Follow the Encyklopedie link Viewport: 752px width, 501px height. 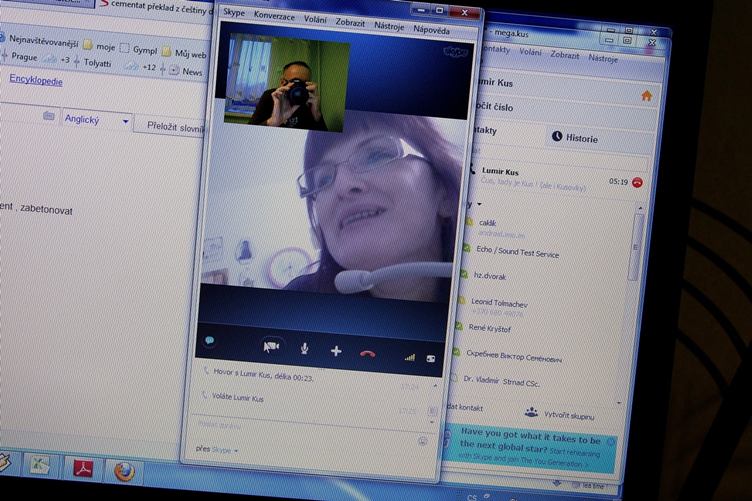coord(36,81)
